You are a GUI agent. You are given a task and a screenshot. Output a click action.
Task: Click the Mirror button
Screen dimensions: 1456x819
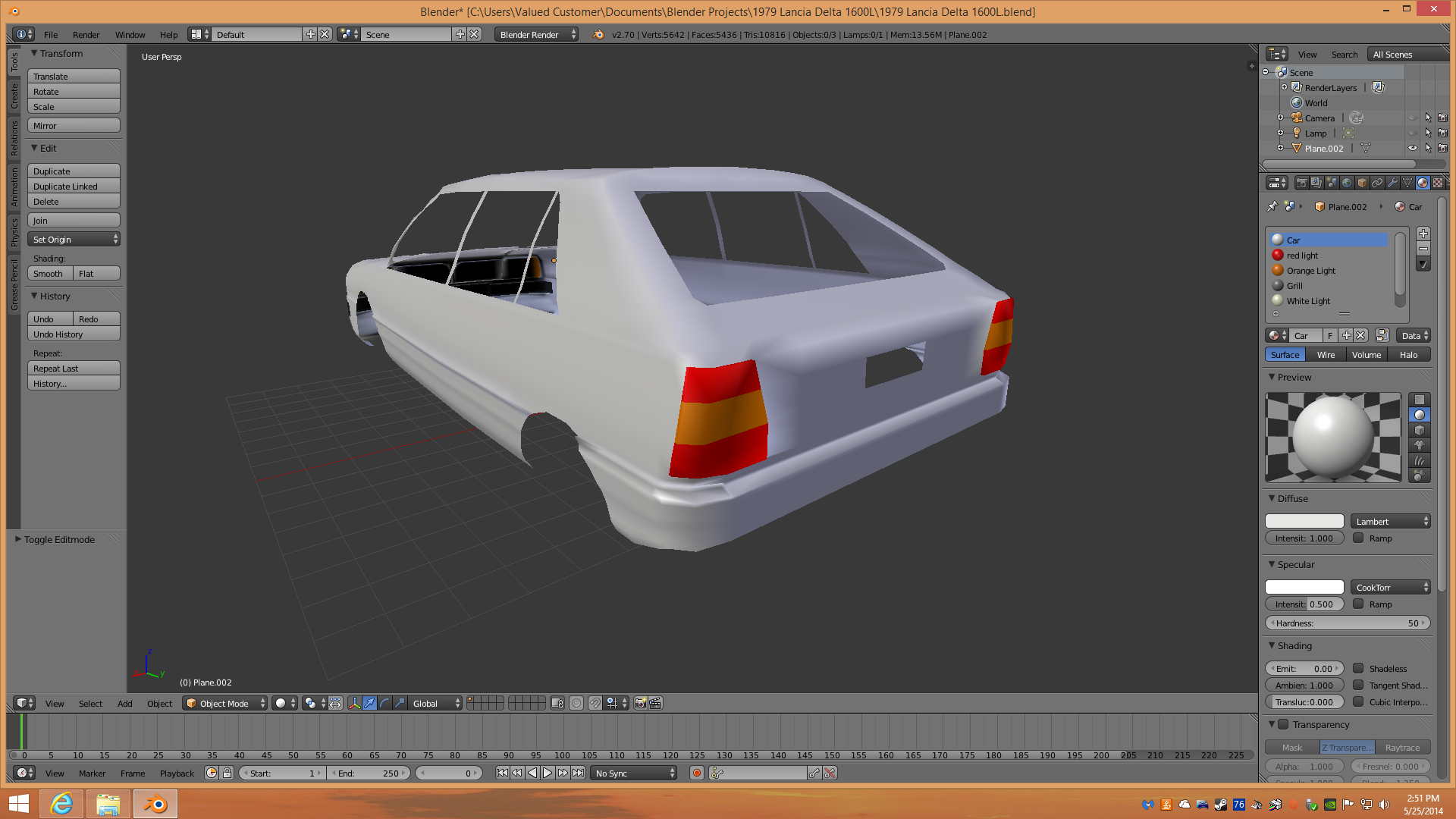pyautogui.click(x=74, y=126)
